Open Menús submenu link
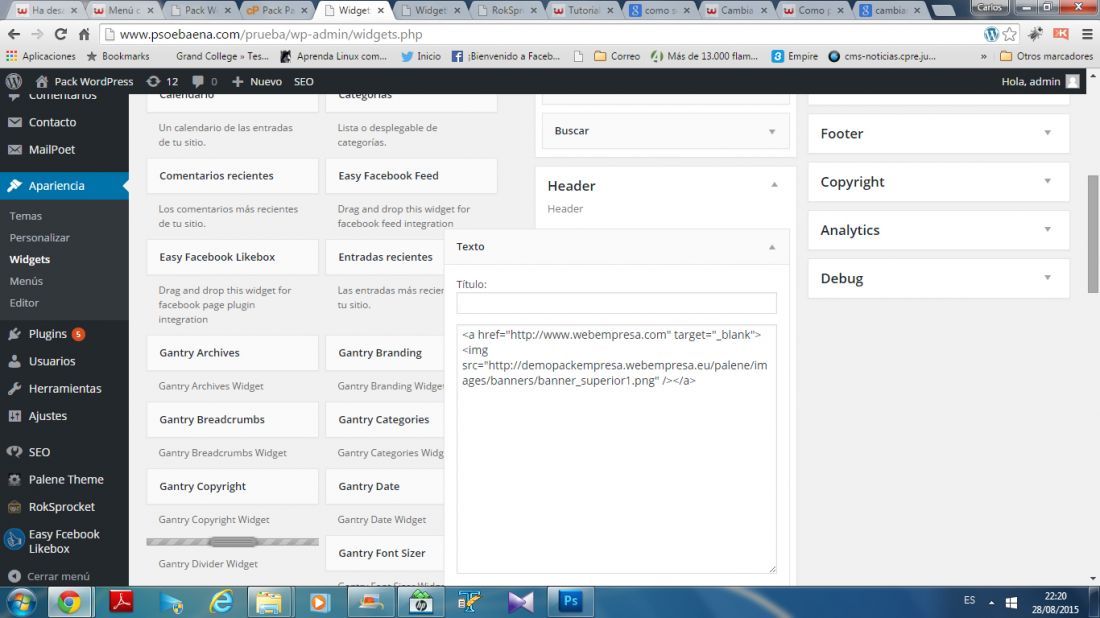 pyautogui.click(x=26, y=281)
